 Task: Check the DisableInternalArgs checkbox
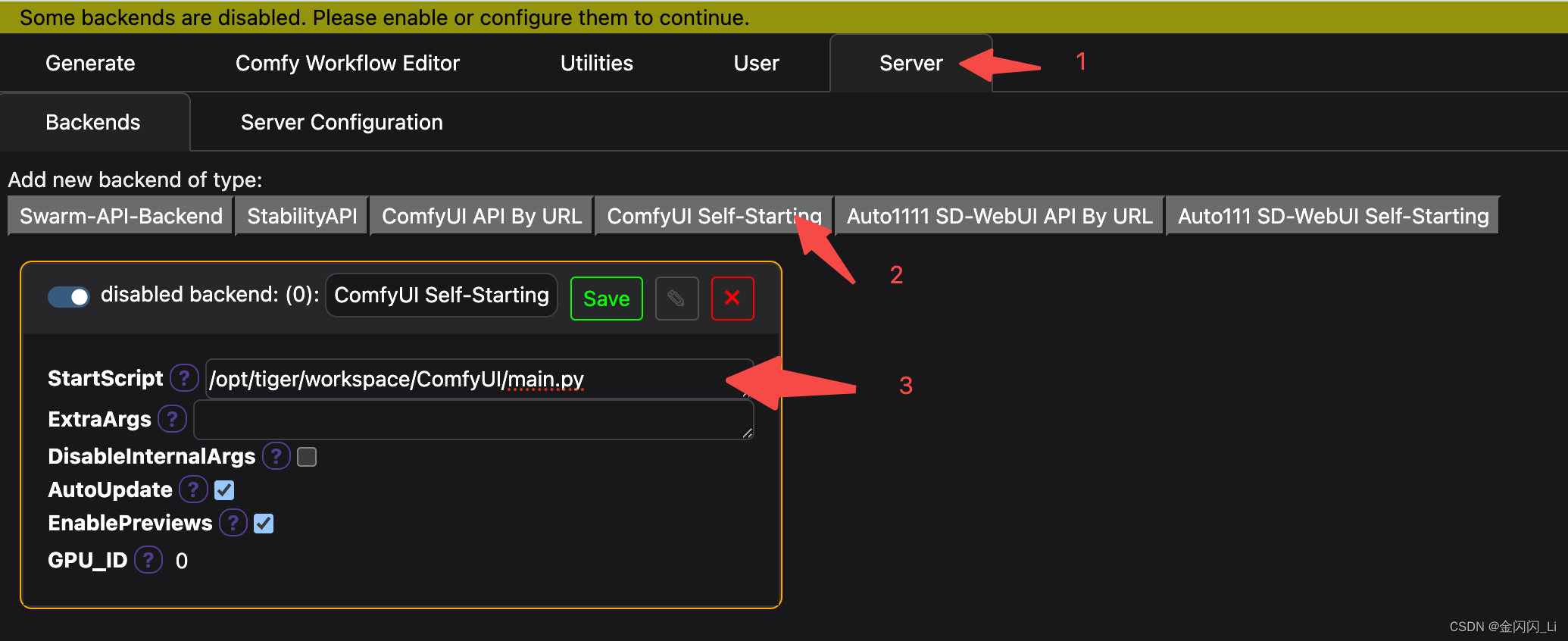click(x=307, y=457)
